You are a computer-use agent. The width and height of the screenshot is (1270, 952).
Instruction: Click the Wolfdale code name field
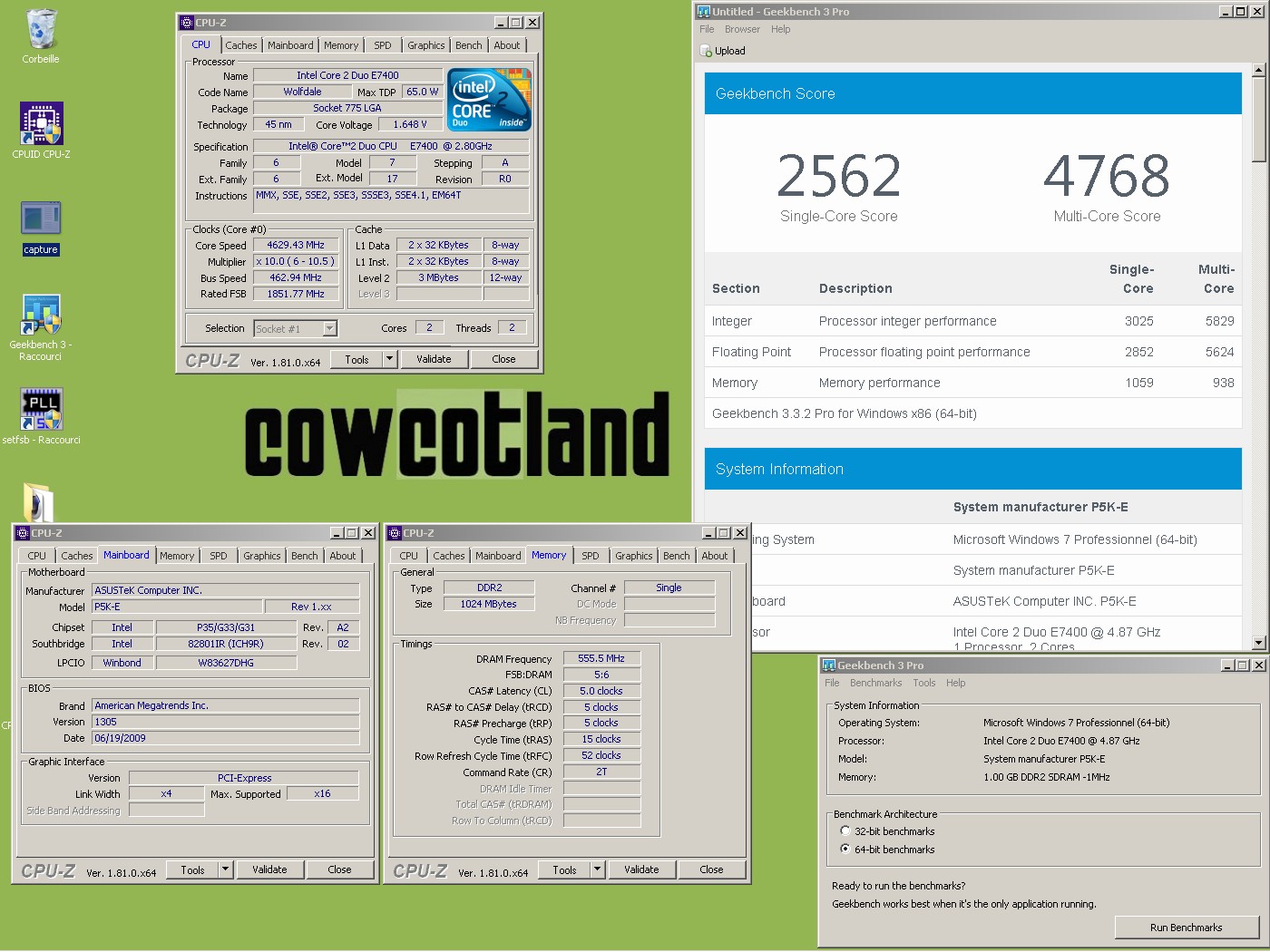(302, 92)
